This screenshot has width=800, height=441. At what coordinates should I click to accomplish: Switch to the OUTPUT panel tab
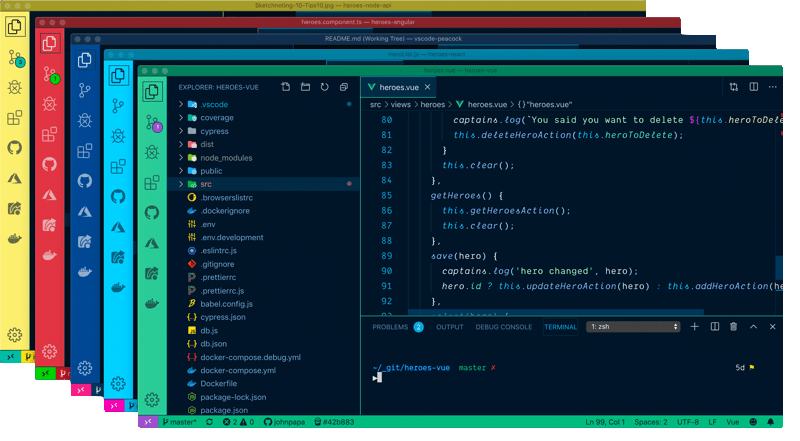point(449,327)
